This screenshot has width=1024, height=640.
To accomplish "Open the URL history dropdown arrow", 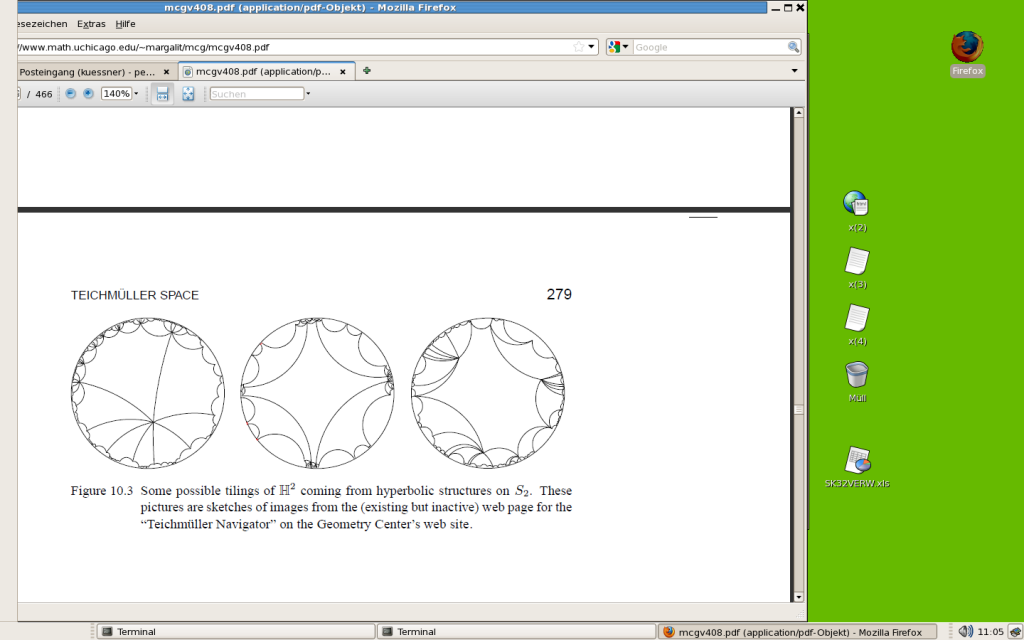I will (x=592, y=47).
